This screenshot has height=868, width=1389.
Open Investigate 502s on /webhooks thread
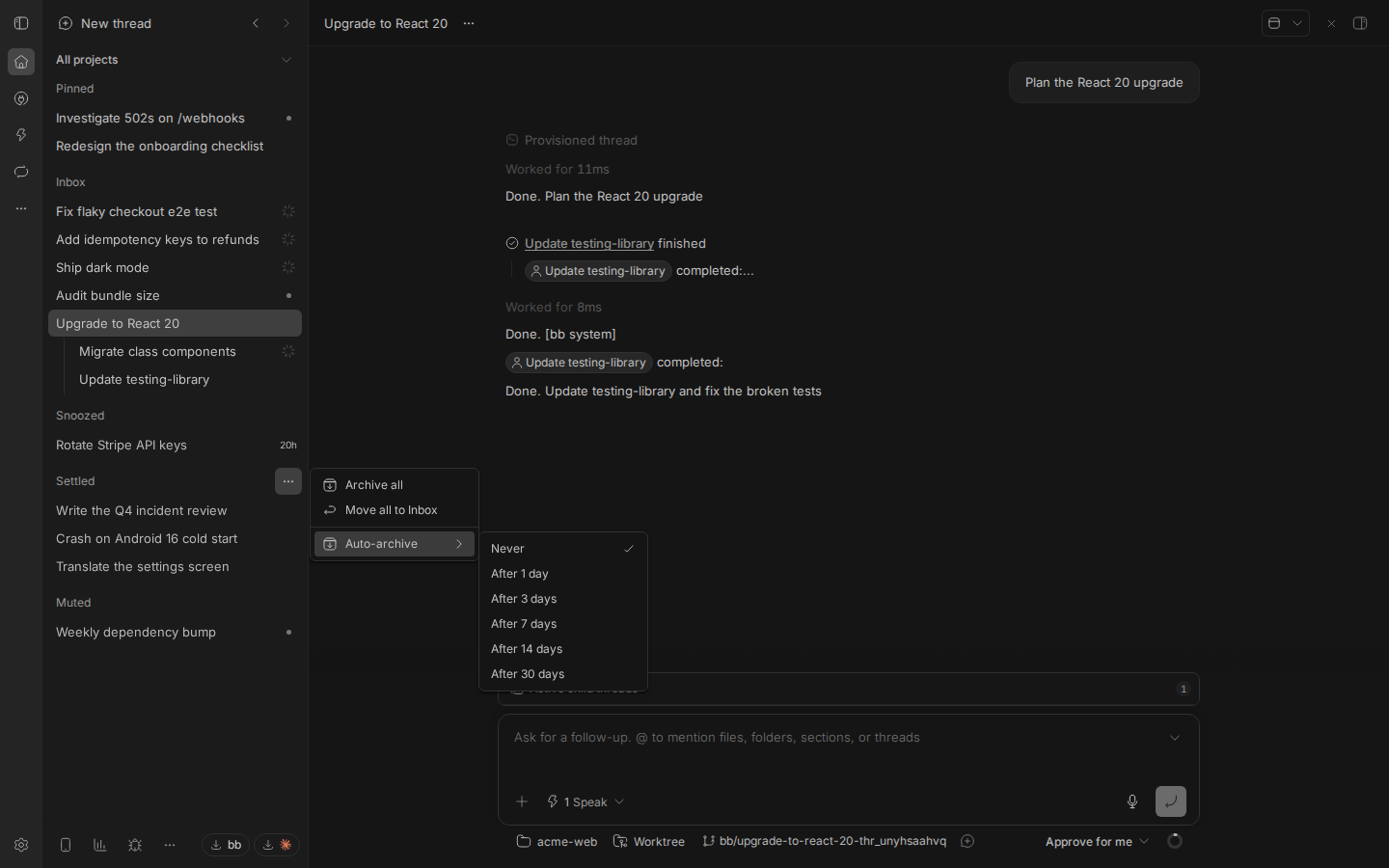coord(175,118)
